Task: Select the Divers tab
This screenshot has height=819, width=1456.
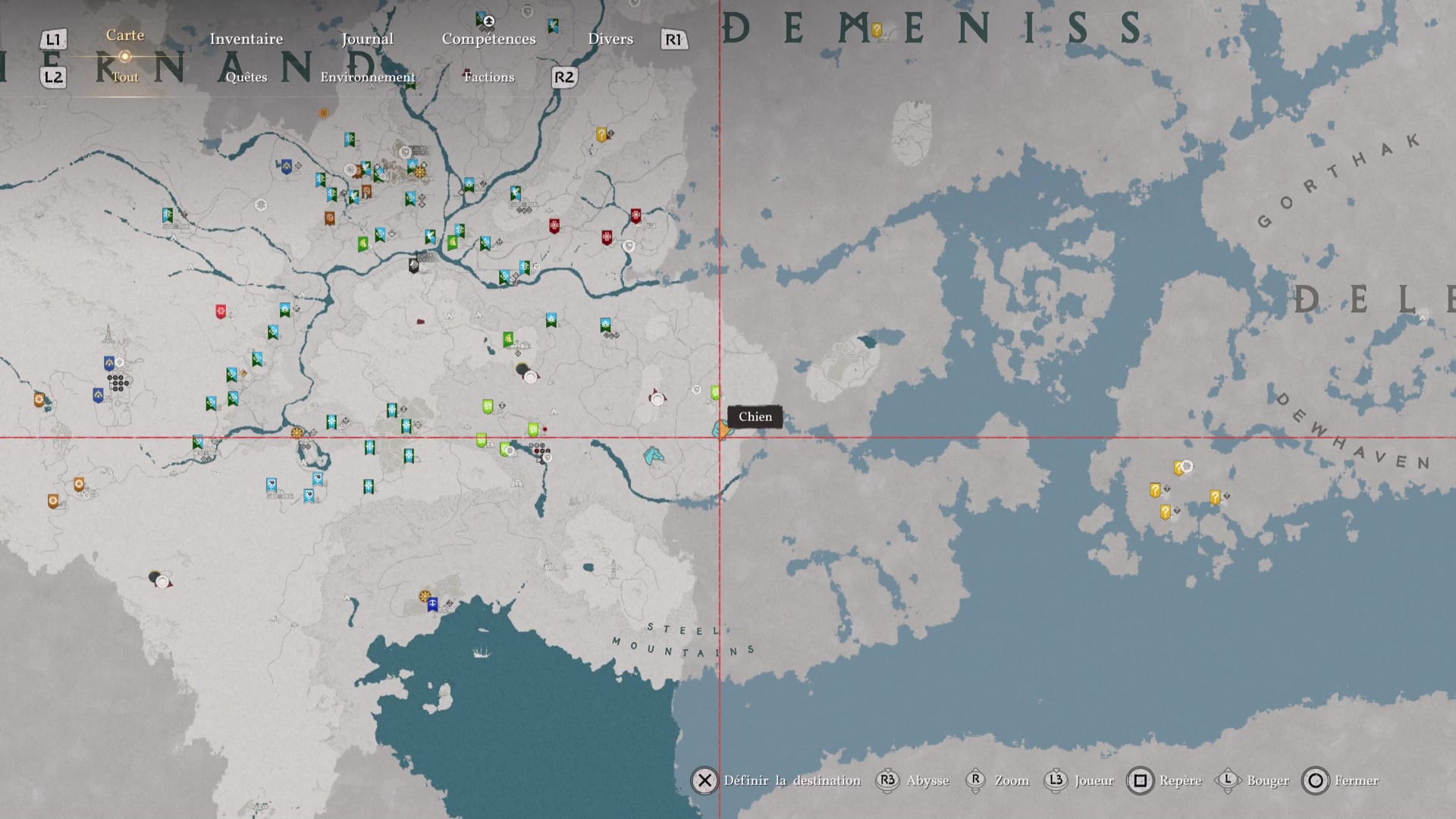Action: click(610, 39)
